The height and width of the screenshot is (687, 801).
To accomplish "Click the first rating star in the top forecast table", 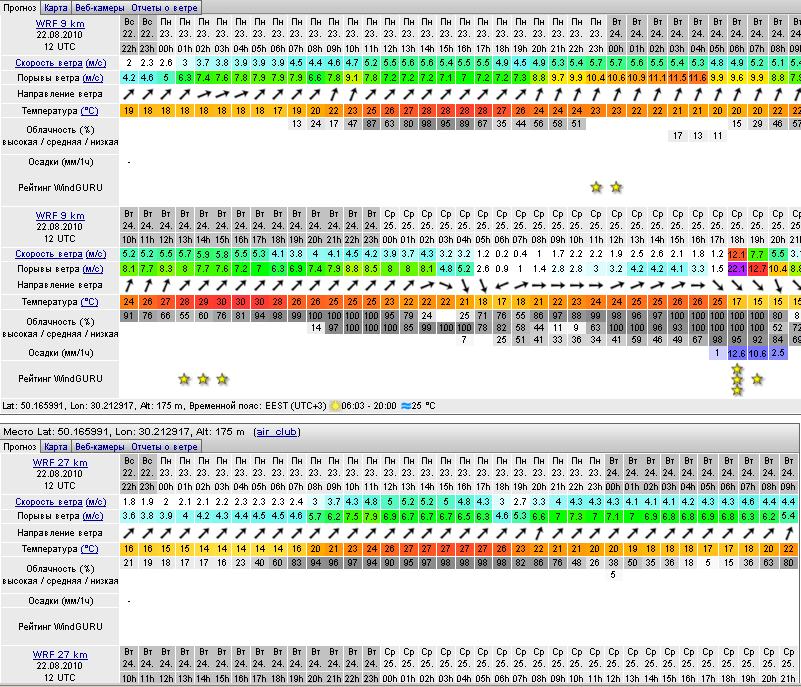I will [x=597, y=187].
